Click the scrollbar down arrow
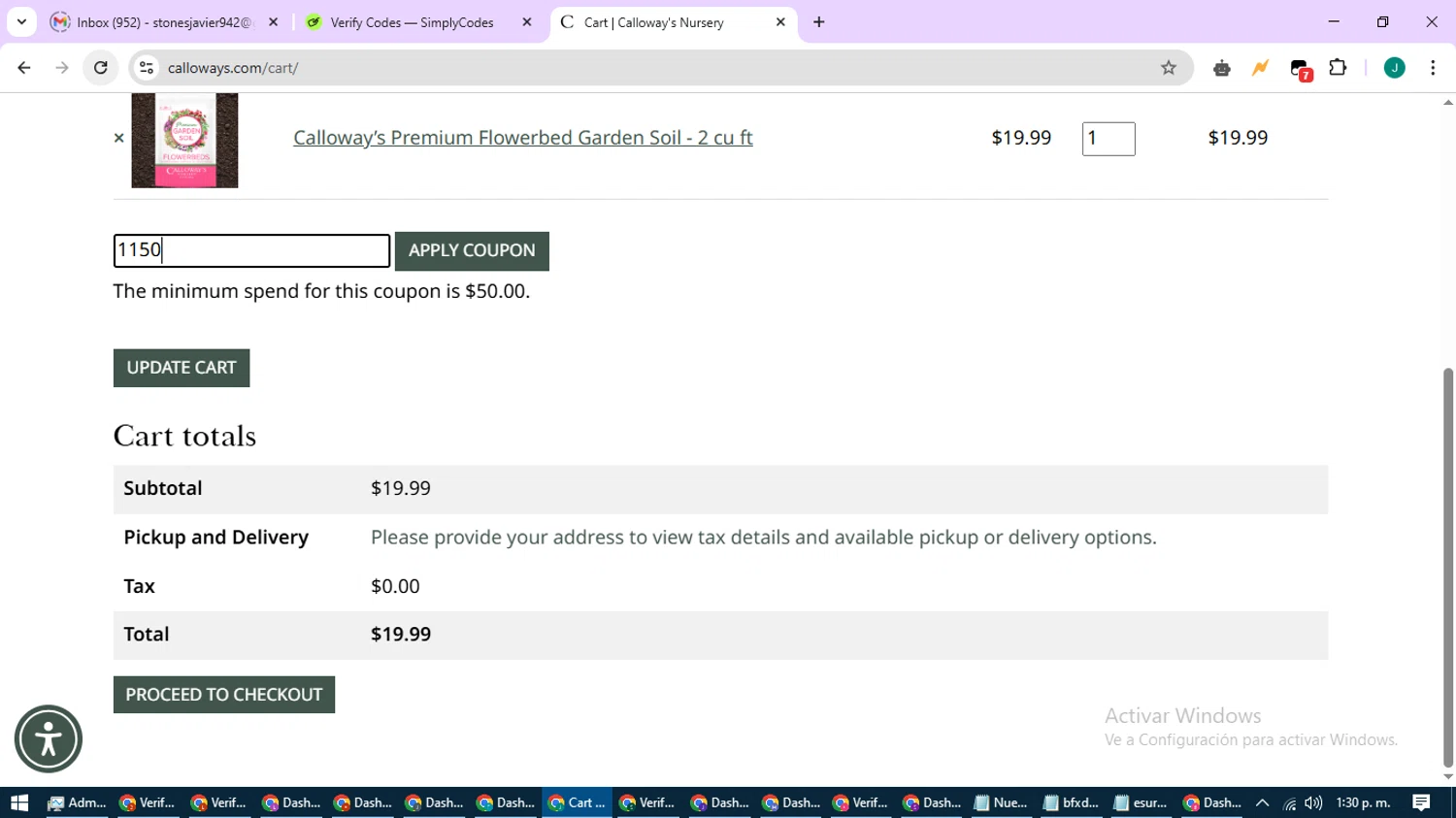 [1448, 777]
